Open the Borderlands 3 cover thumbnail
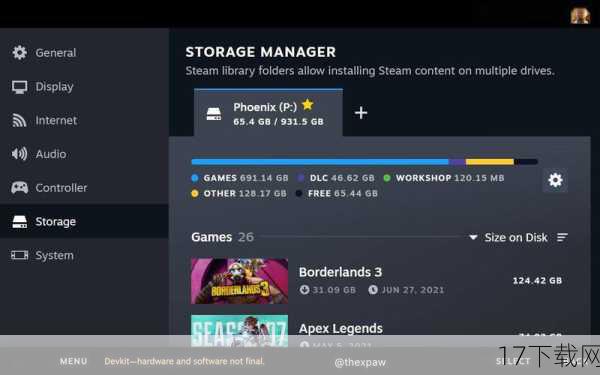The height and width of the screenshot is (375, 600). 240,281
